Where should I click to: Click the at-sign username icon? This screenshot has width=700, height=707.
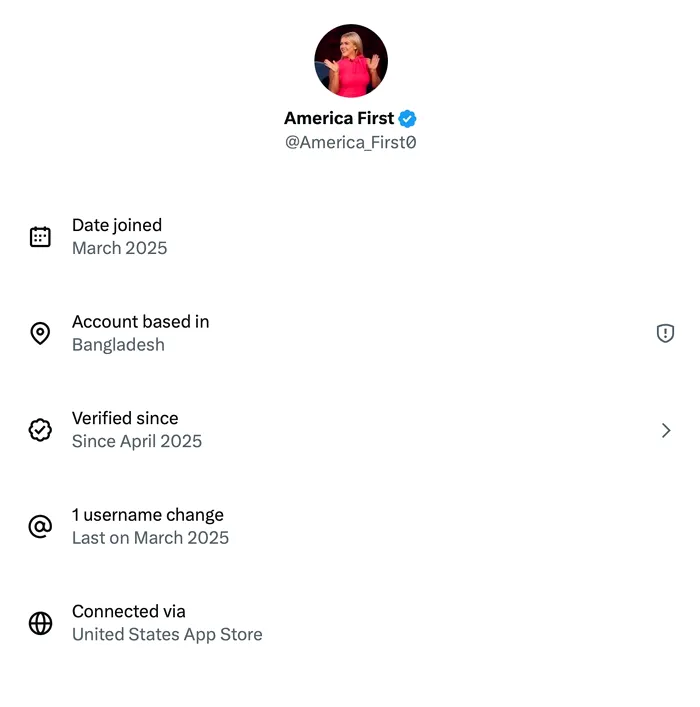pos(40,526)
